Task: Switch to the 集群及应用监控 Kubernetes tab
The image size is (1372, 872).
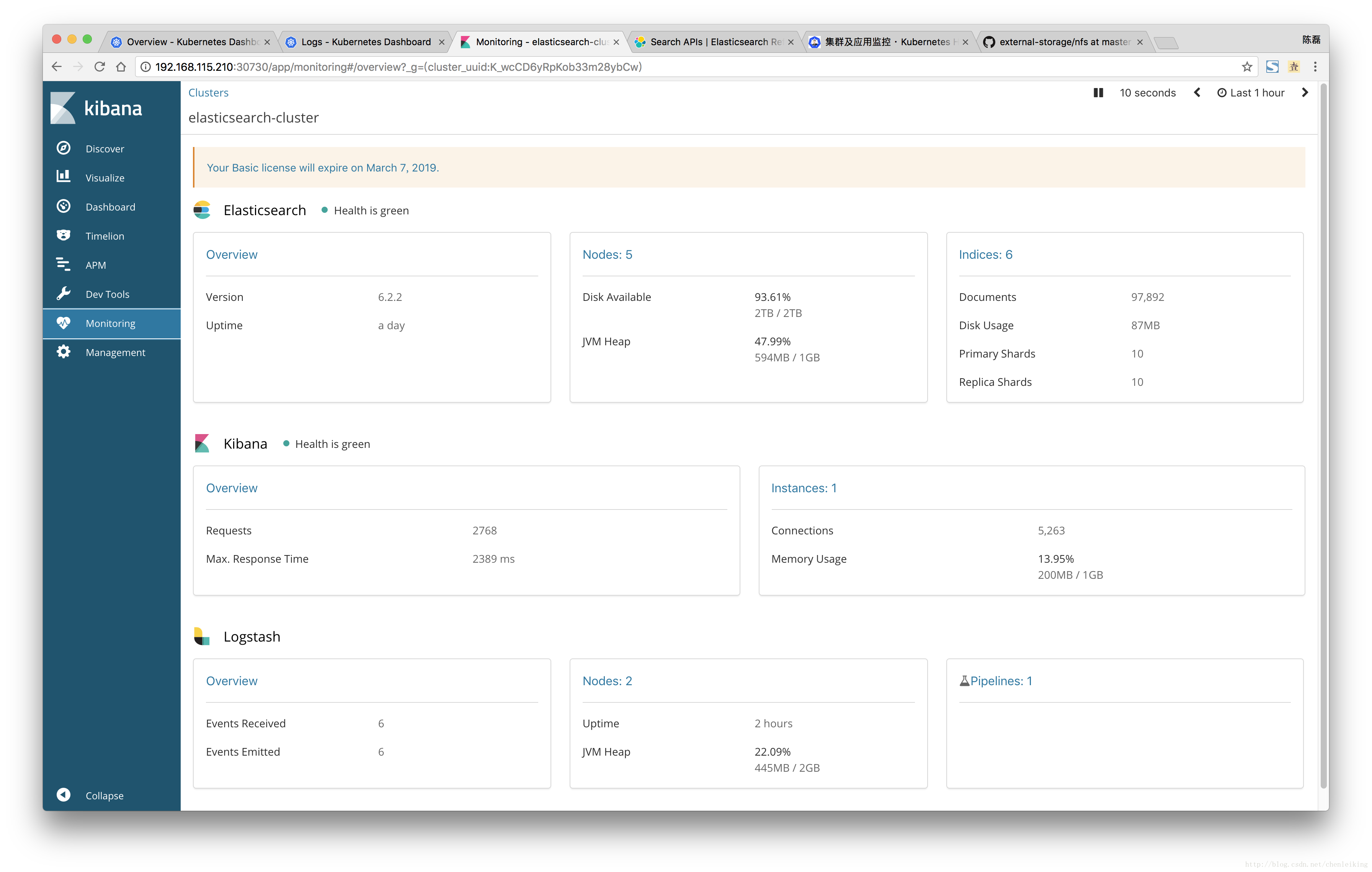Action: click(x=889, y=42)
